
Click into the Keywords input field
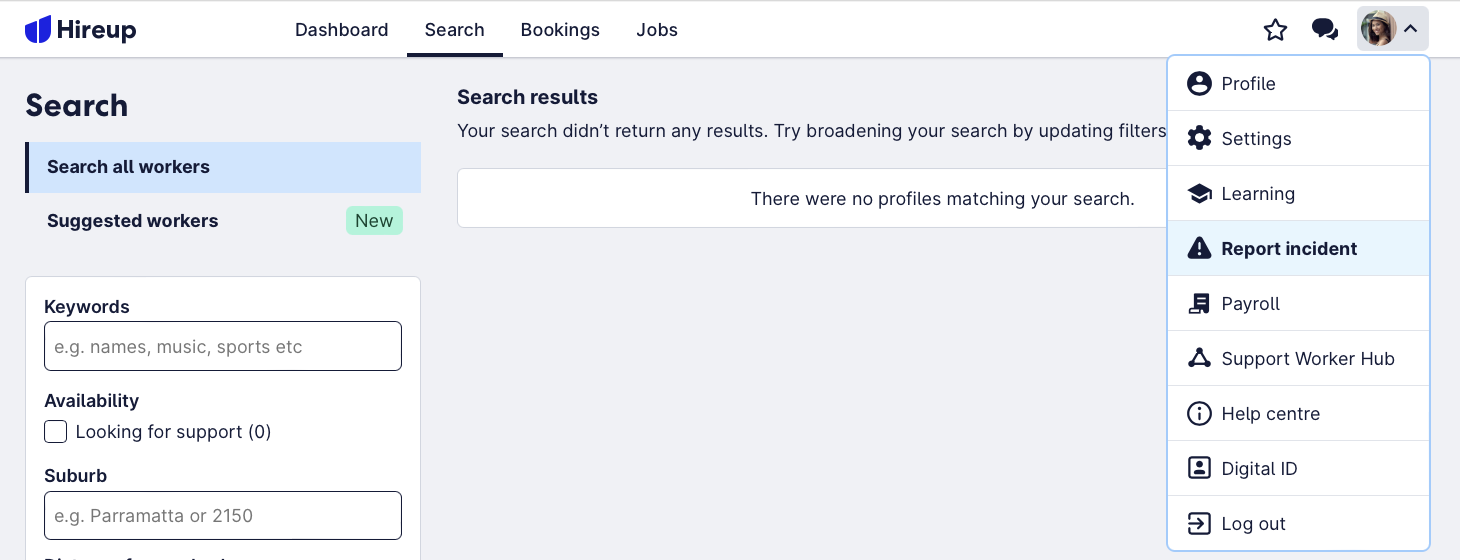click(x=223, y=346)
